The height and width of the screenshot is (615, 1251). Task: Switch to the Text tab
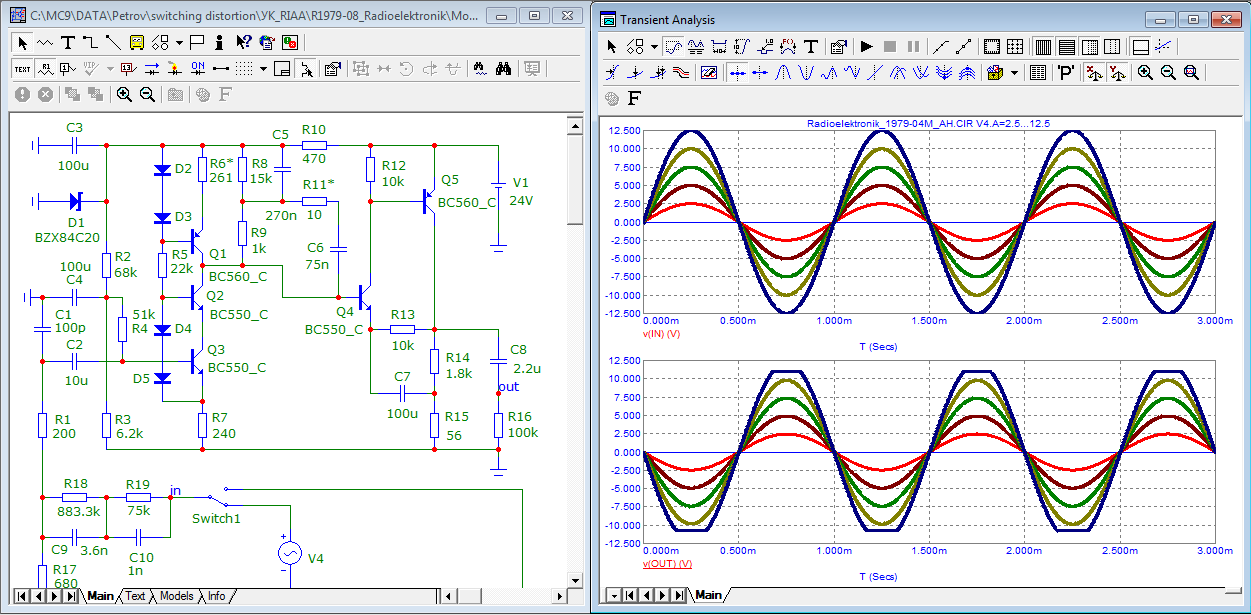click(135, 596)
